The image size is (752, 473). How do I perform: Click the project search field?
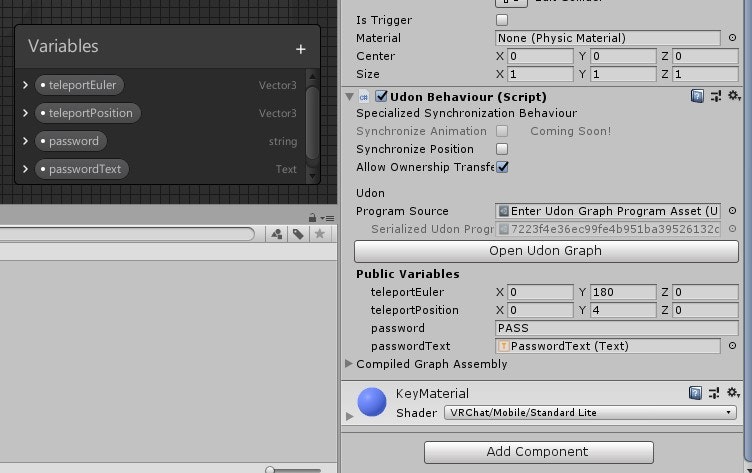[127, 234]
